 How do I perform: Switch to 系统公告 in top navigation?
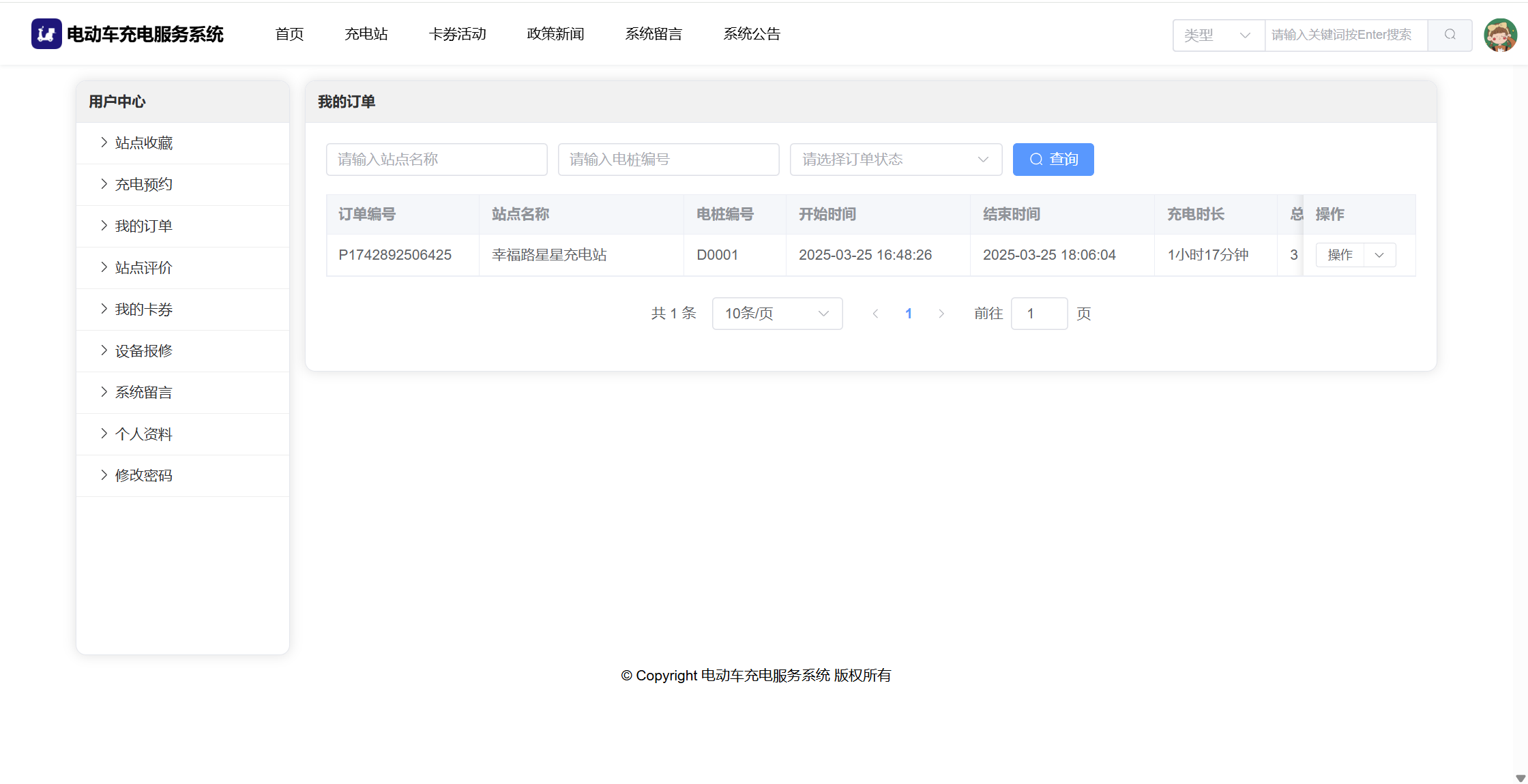click(752, 34)
